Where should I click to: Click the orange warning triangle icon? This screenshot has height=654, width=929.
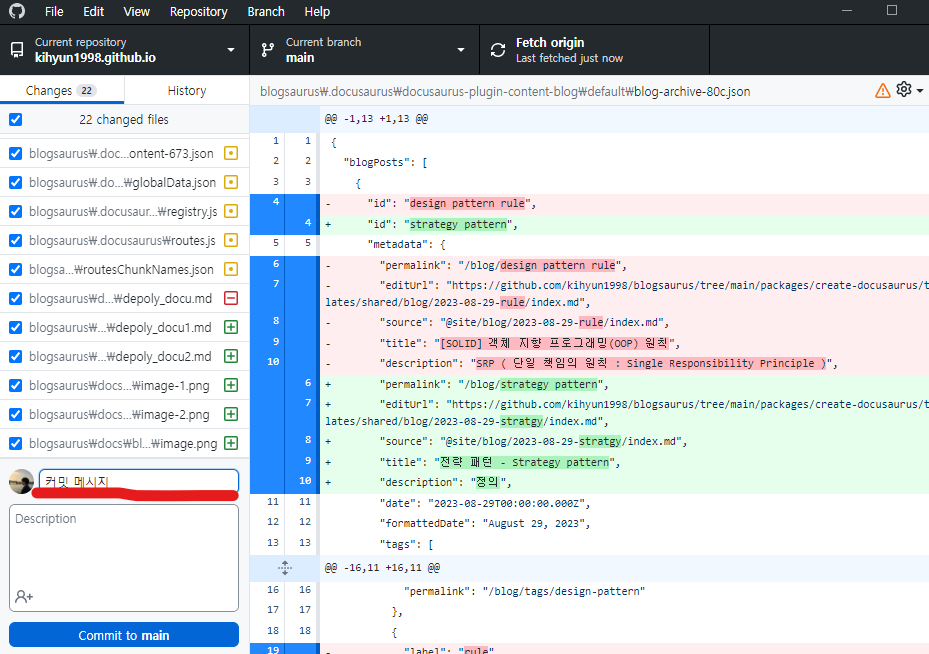(x=882, y=91)
